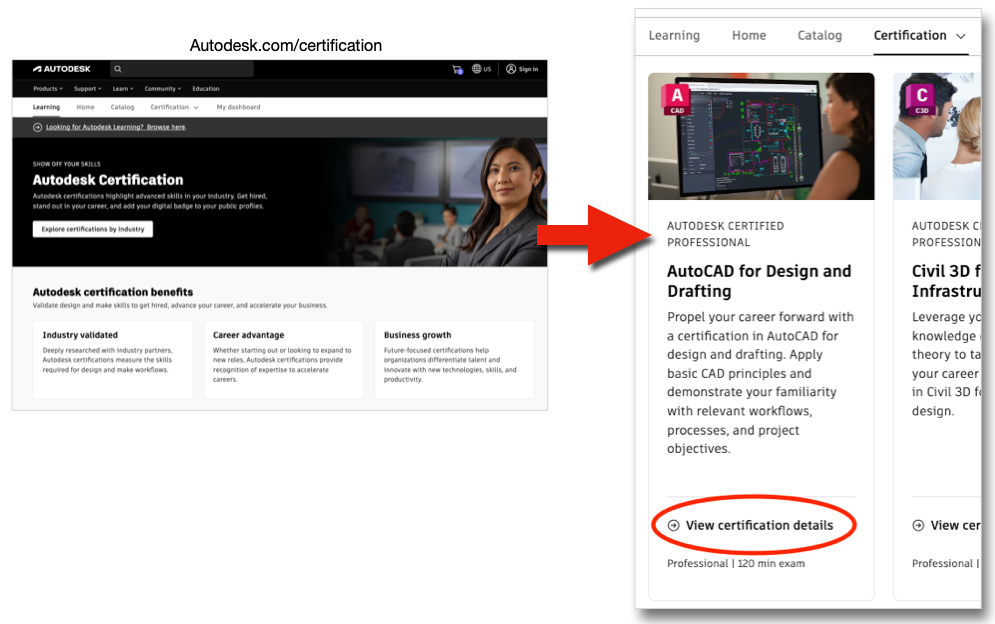
Task: Click arrow icon beside Looking for Autodesk Learning
Action: [x=37, y=127]
